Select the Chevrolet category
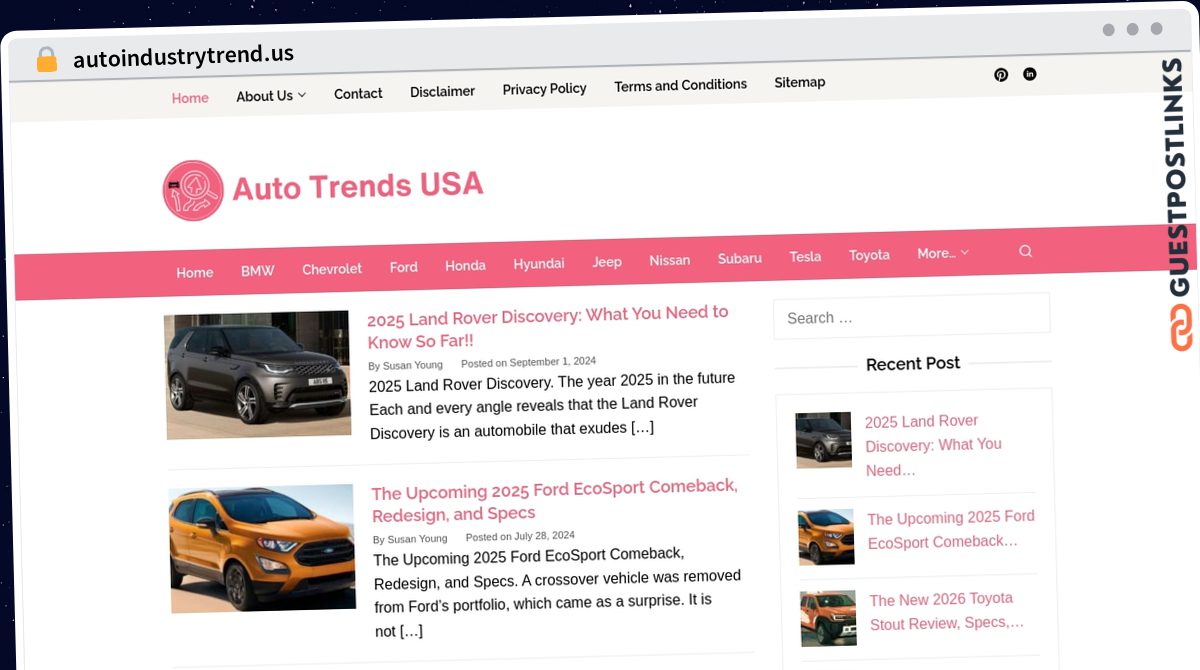The height and width of the screenshot is (670, 1200). pyautogui.click(x=332, y=269)
